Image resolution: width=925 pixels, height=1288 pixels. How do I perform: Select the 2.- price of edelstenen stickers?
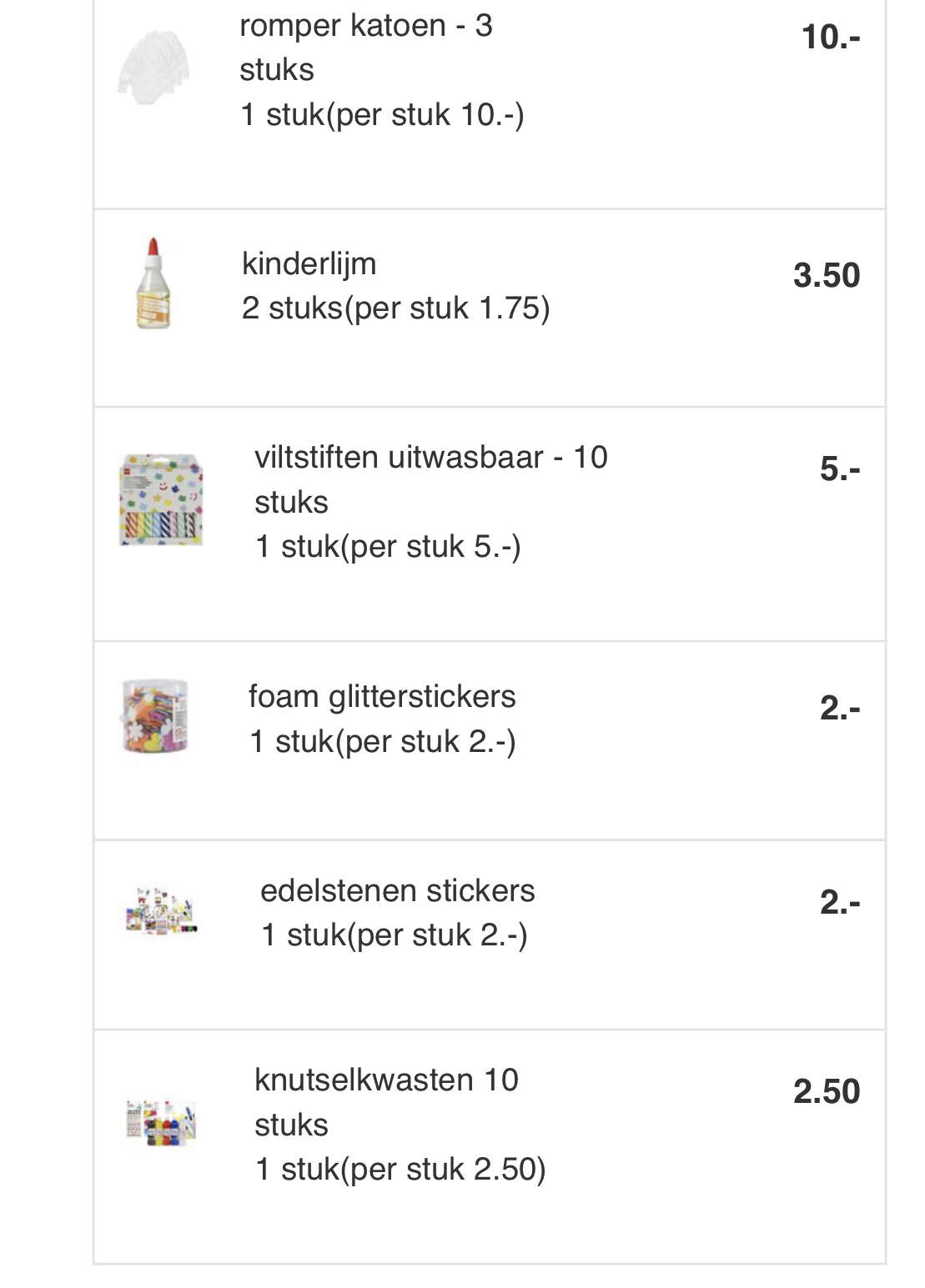pyautogui.click(x=840, y=902)
